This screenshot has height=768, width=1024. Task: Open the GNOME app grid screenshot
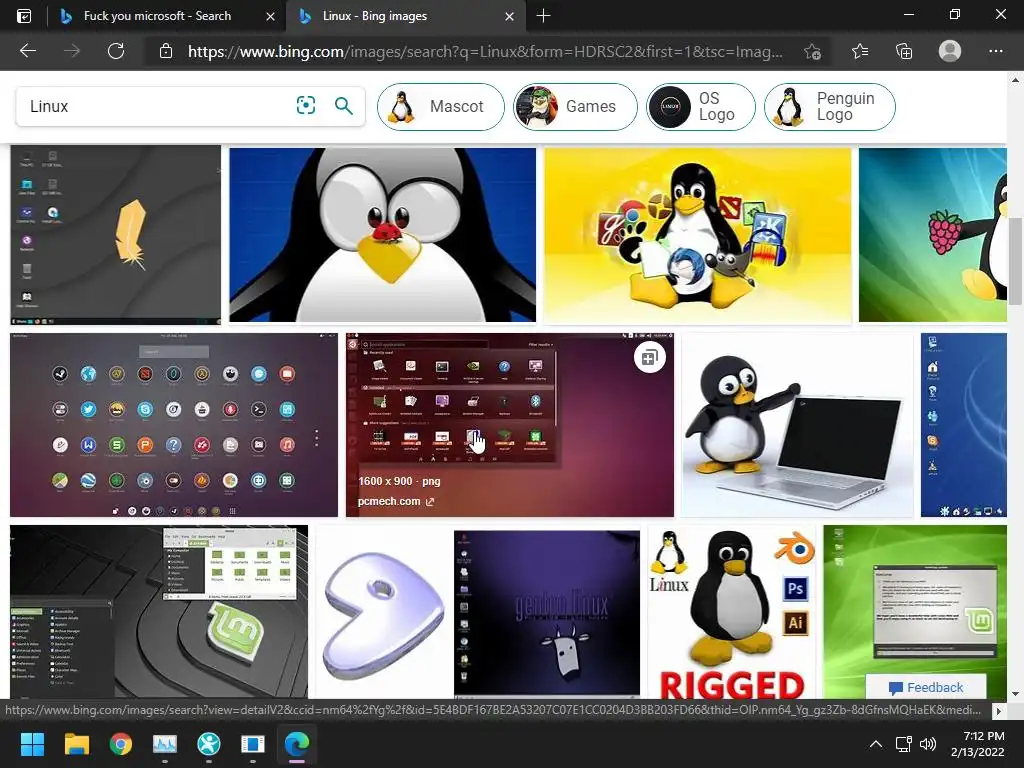pos(174,425)
